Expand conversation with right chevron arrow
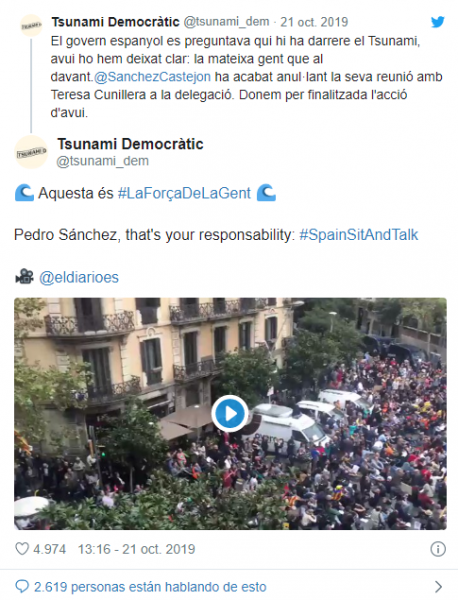Viewport: 458px width, 600px height. point(438,586)
